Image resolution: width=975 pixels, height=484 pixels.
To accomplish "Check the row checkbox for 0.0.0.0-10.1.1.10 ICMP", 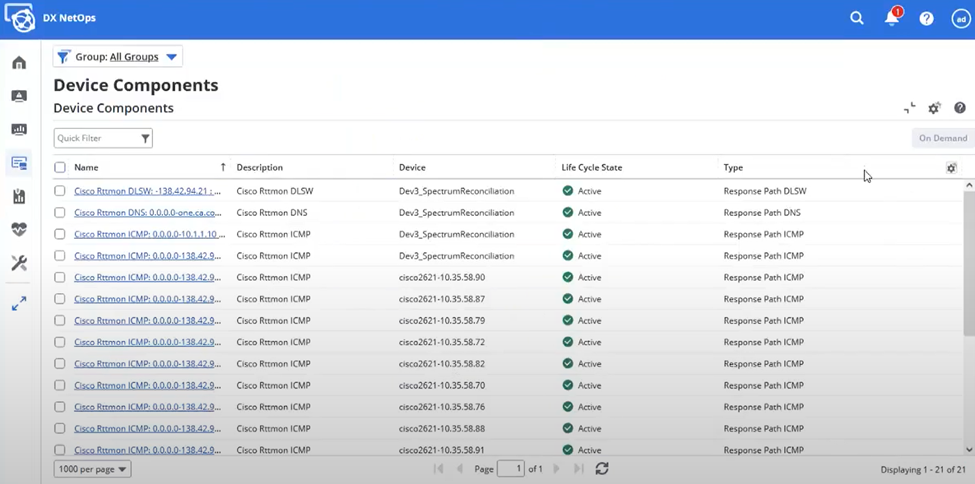I will pyautogui.click(x=60, y=234).
